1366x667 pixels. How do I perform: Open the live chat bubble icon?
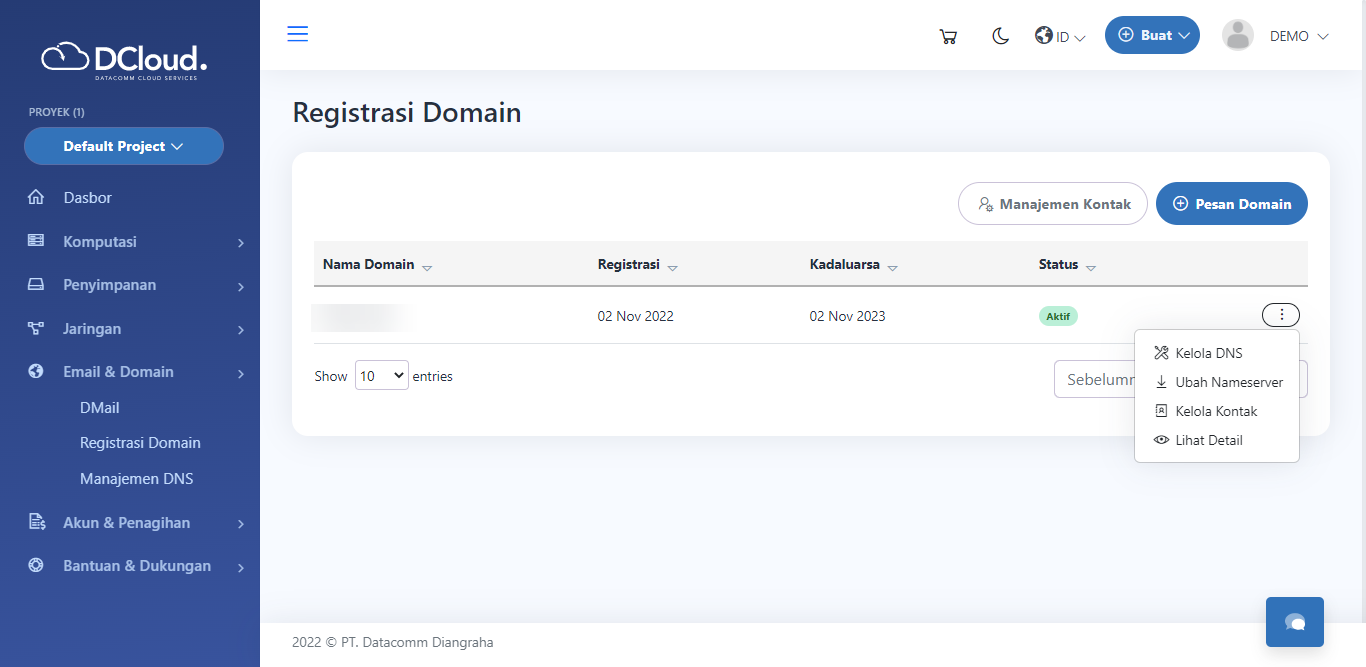(1295, 622)
